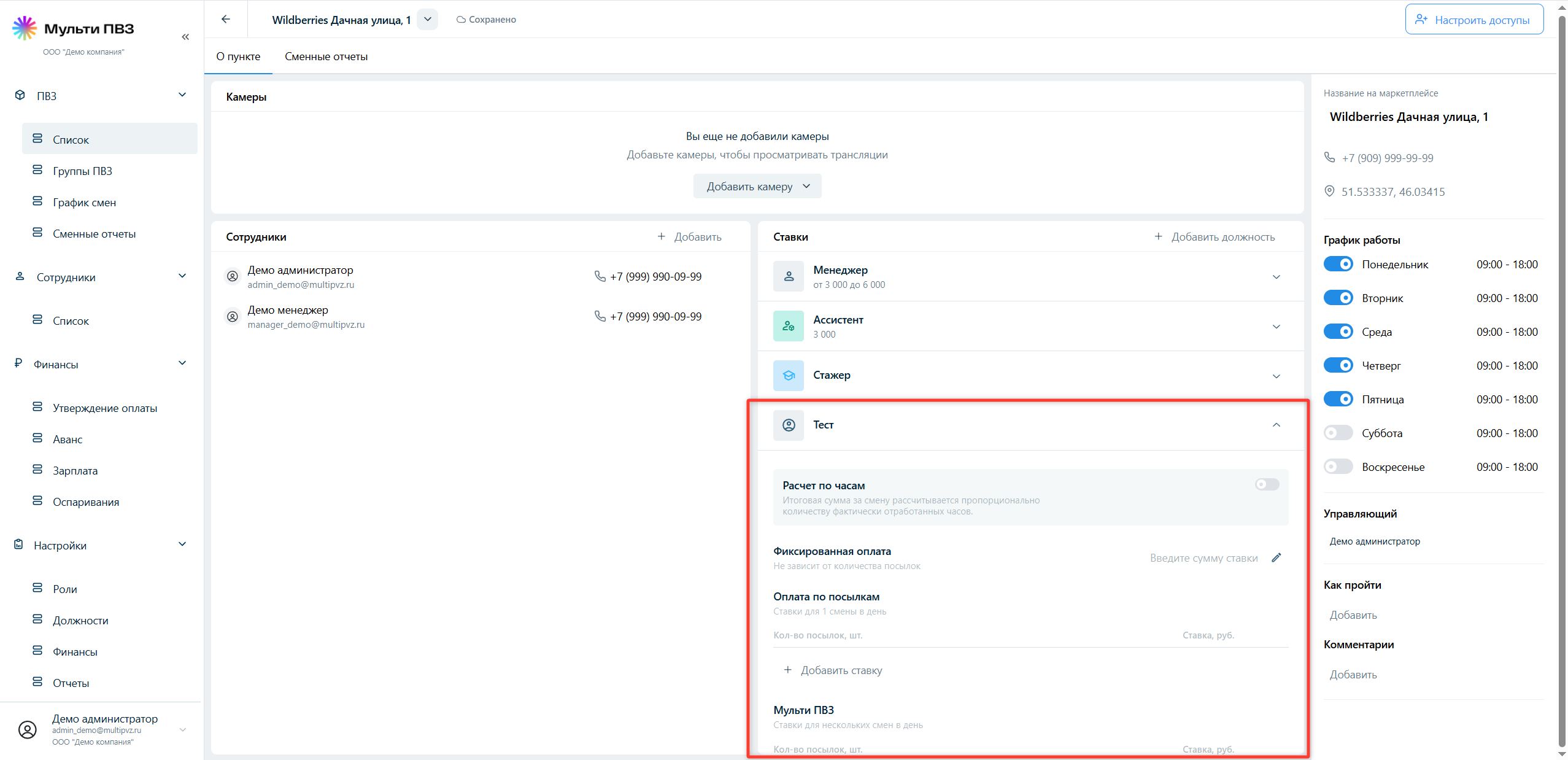The image size is (1568, 760).
Task: Open the pickup point selector dropdown in header
Action: (x=428, y=19)
